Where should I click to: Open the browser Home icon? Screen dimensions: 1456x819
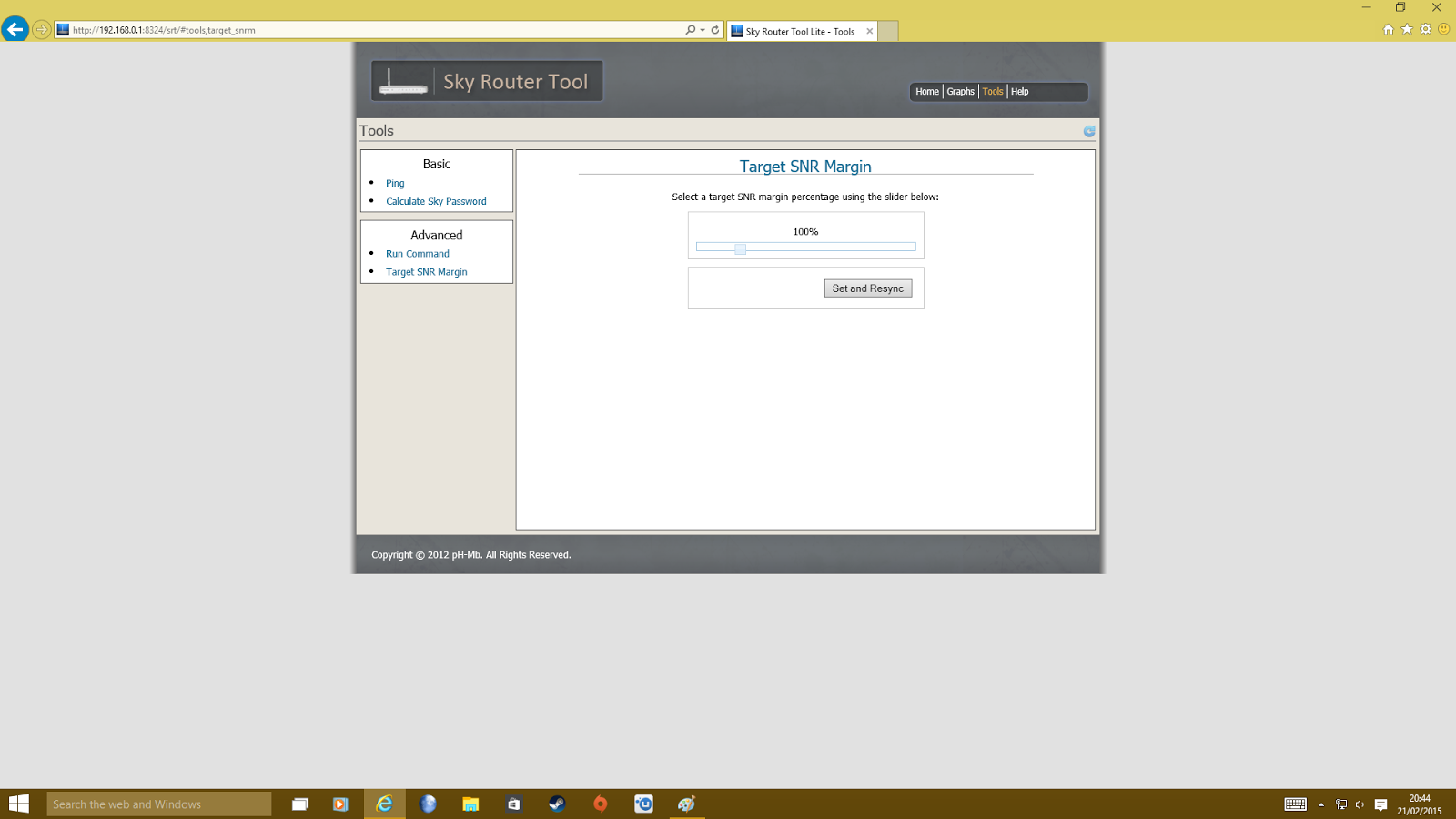1389,29
